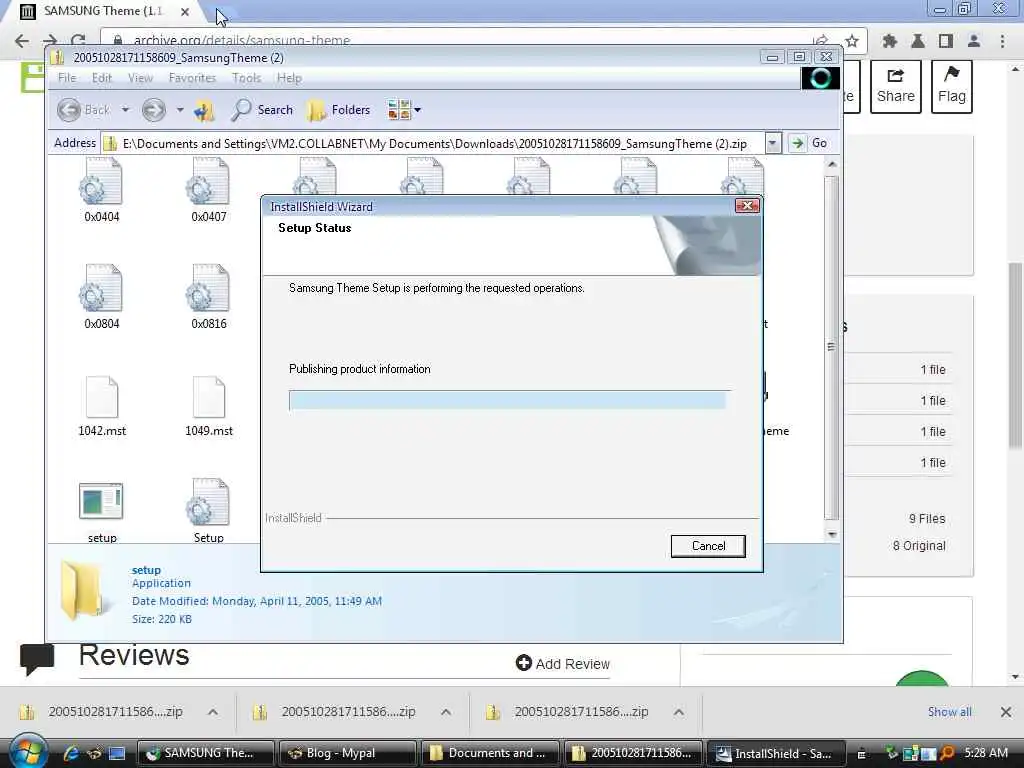Switch to Blog - Mypal taskbar button
Image resolution: width=1024 pixels, height=768 pixels.
tap(348, 753)
